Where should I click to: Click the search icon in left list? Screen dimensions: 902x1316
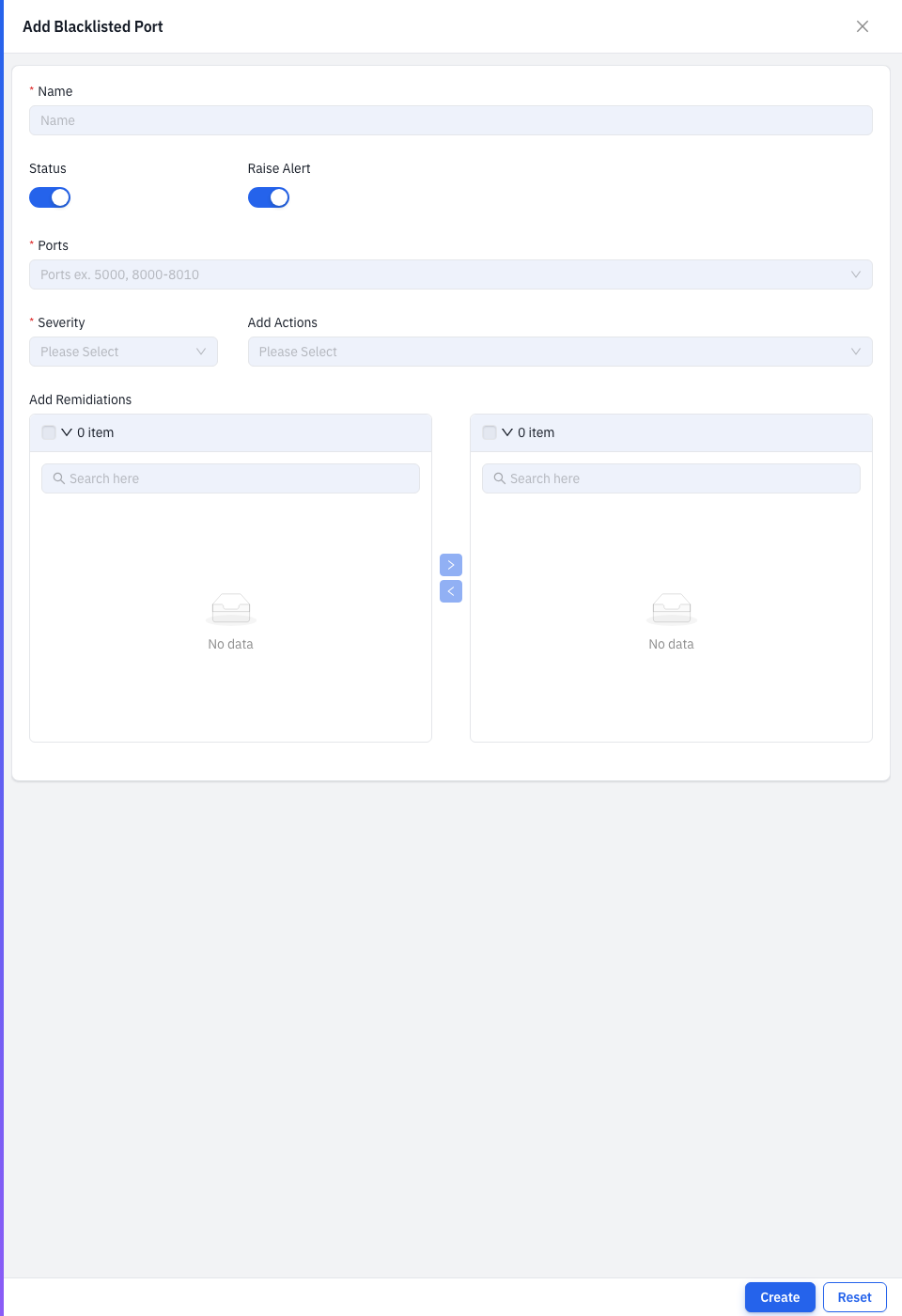[59, 478]
